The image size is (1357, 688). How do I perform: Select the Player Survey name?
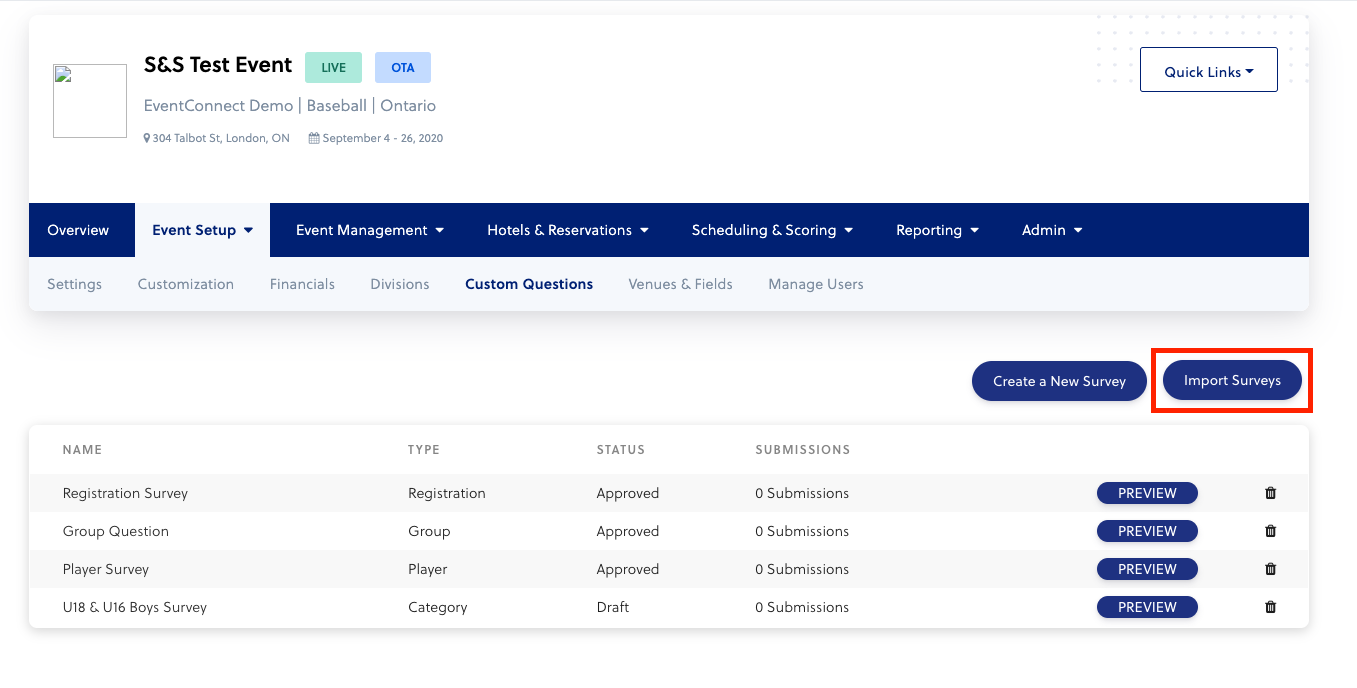pyautogui.click(x=106, y=569)
